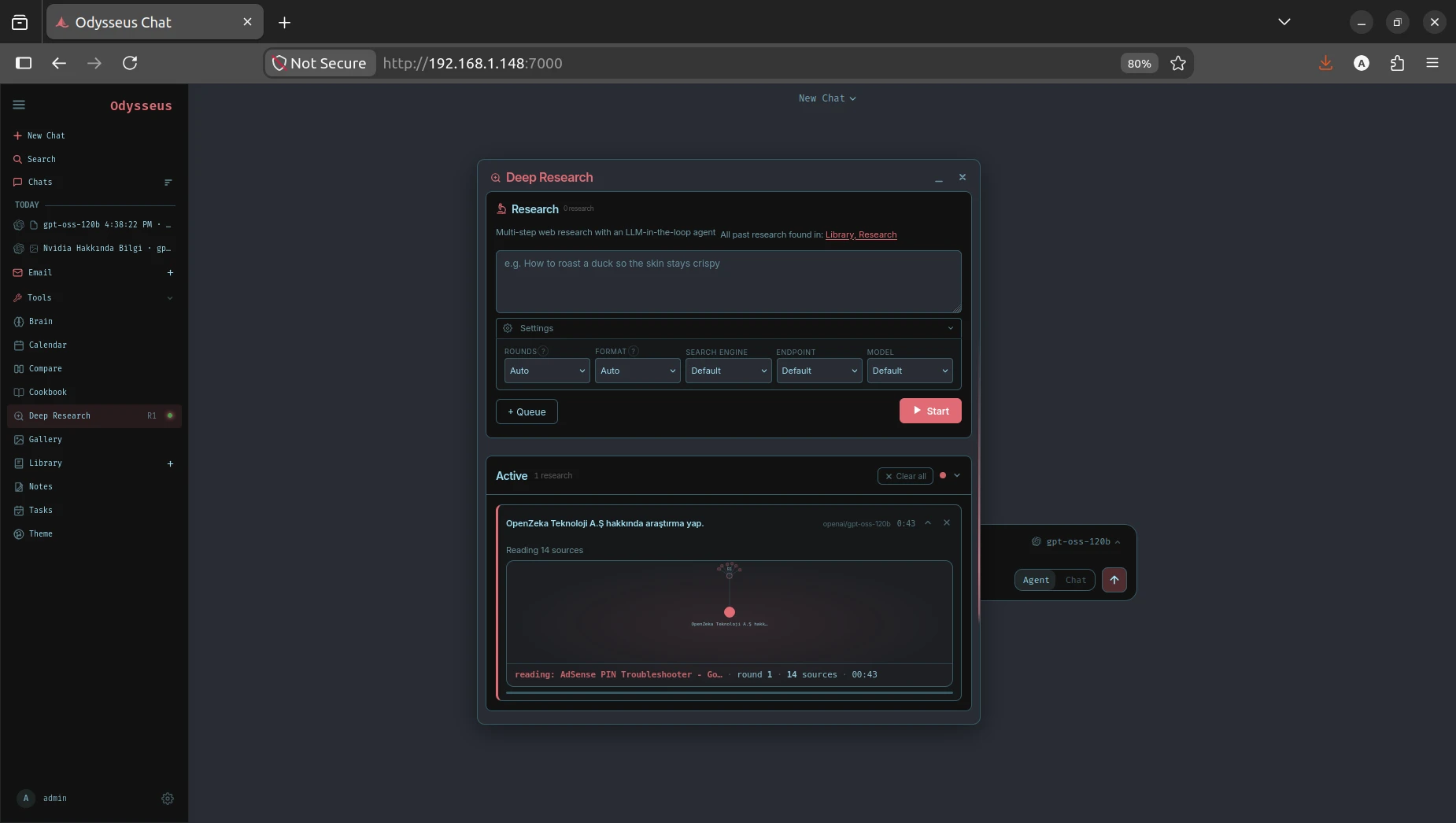Screen dimensions: 1456x823
Task: Click the reading AdSense PIN Troubleshooter status
Action: point(618,674)
